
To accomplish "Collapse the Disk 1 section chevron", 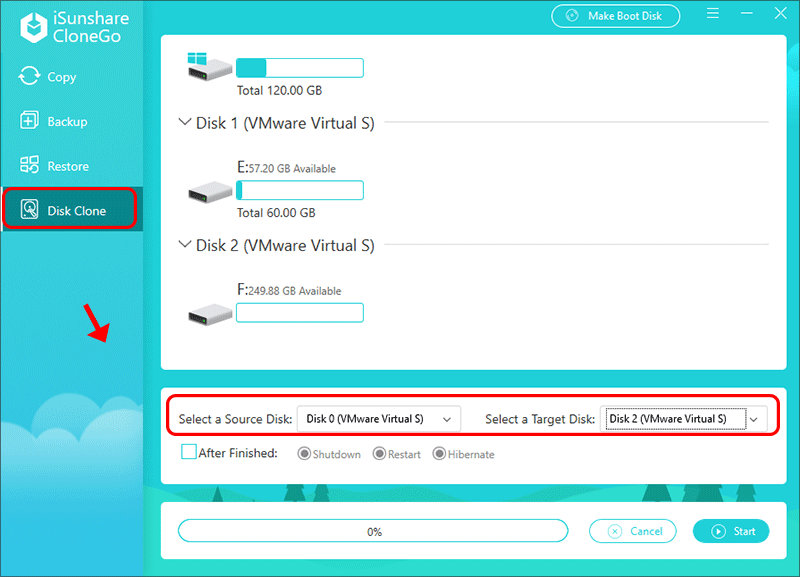I will (x=184, y=123).
